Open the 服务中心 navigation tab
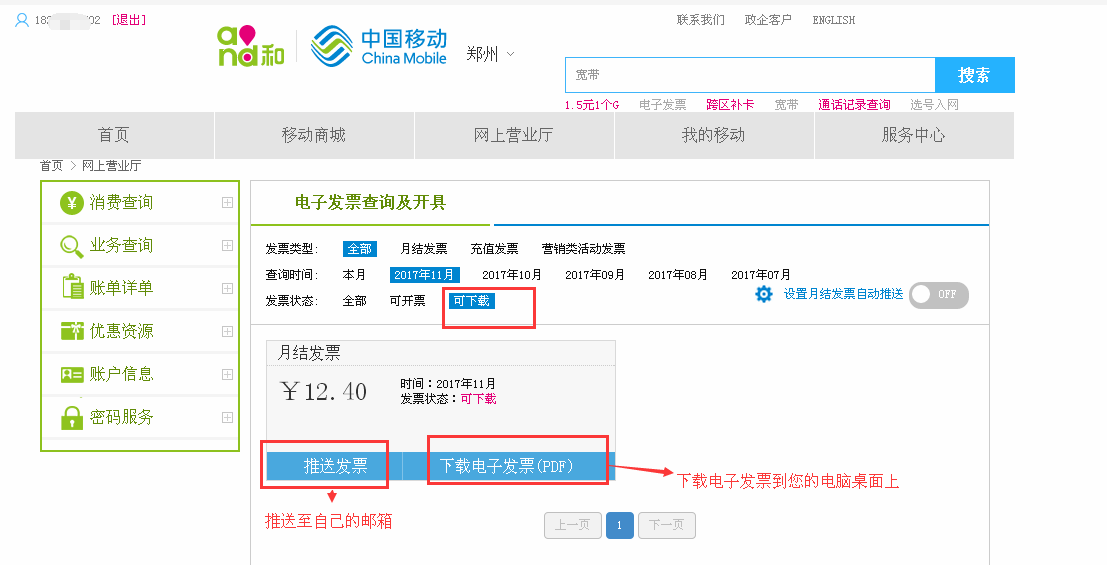 (914, 135)
